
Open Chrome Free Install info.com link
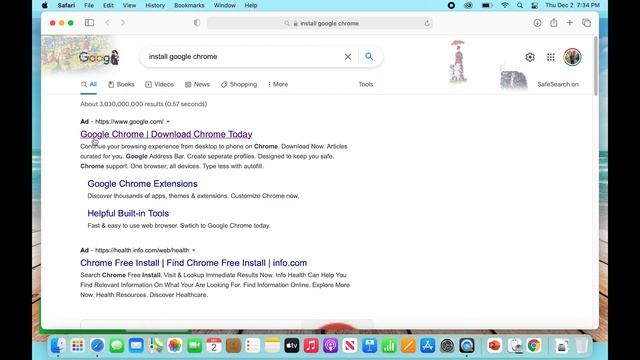coord(193,263)
